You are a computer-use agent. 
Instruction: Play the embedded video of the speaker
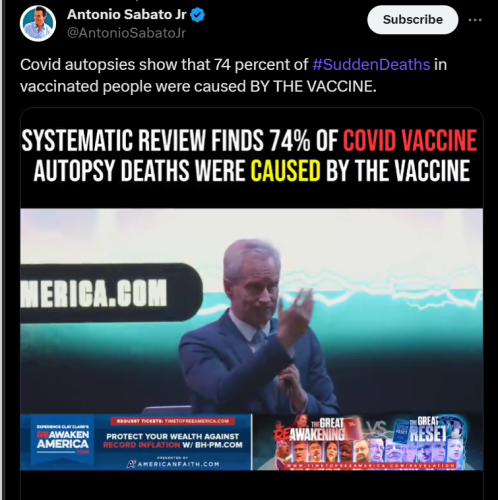(x=252, y=311)
